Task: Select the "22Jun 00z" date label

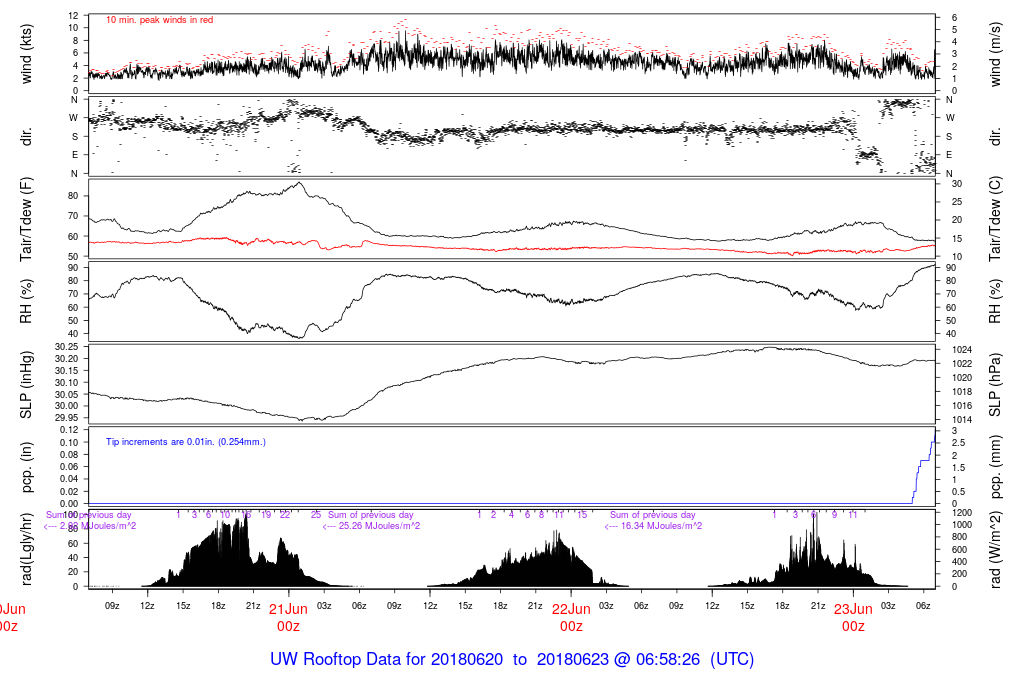Action: 571,618
